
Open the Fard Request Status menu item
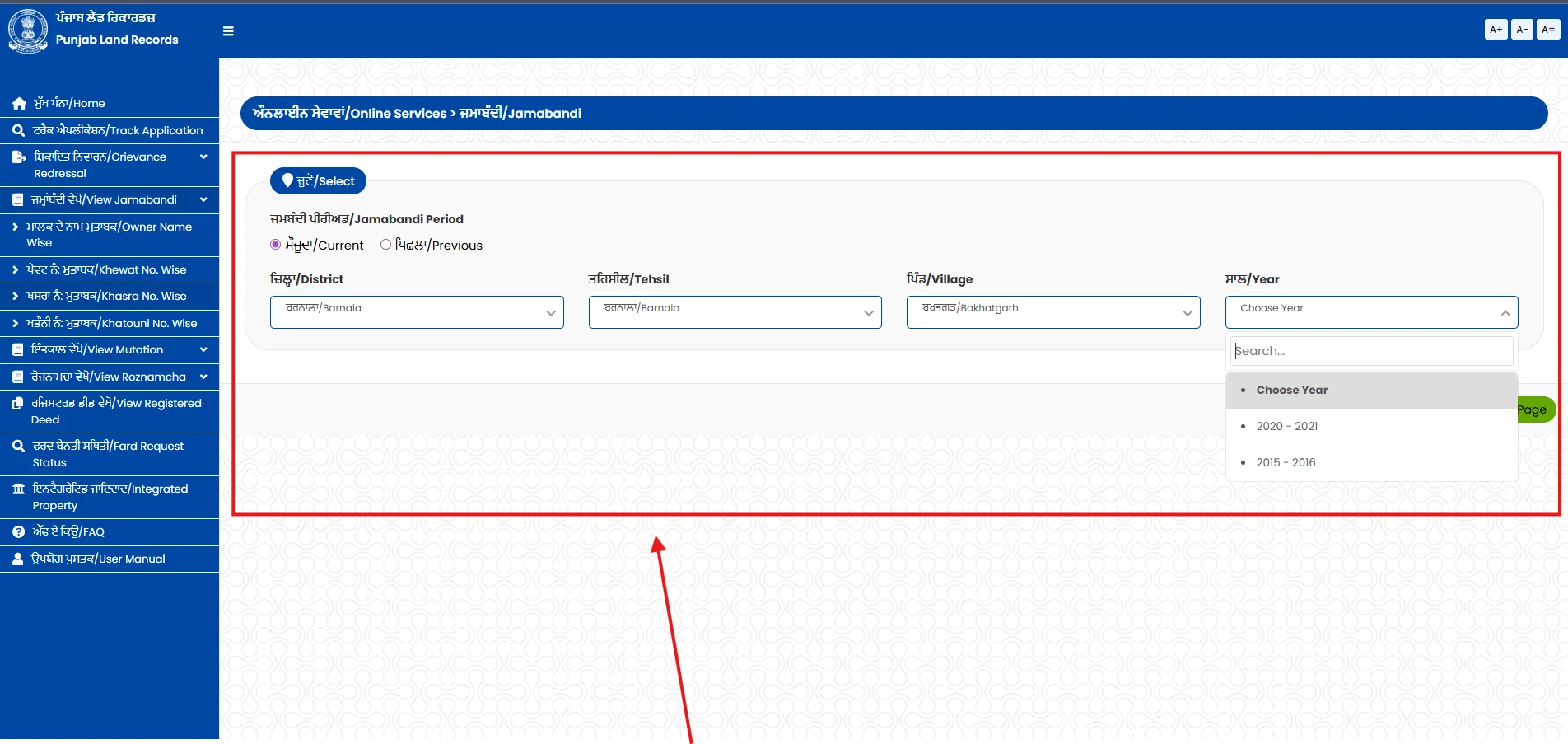107,454
